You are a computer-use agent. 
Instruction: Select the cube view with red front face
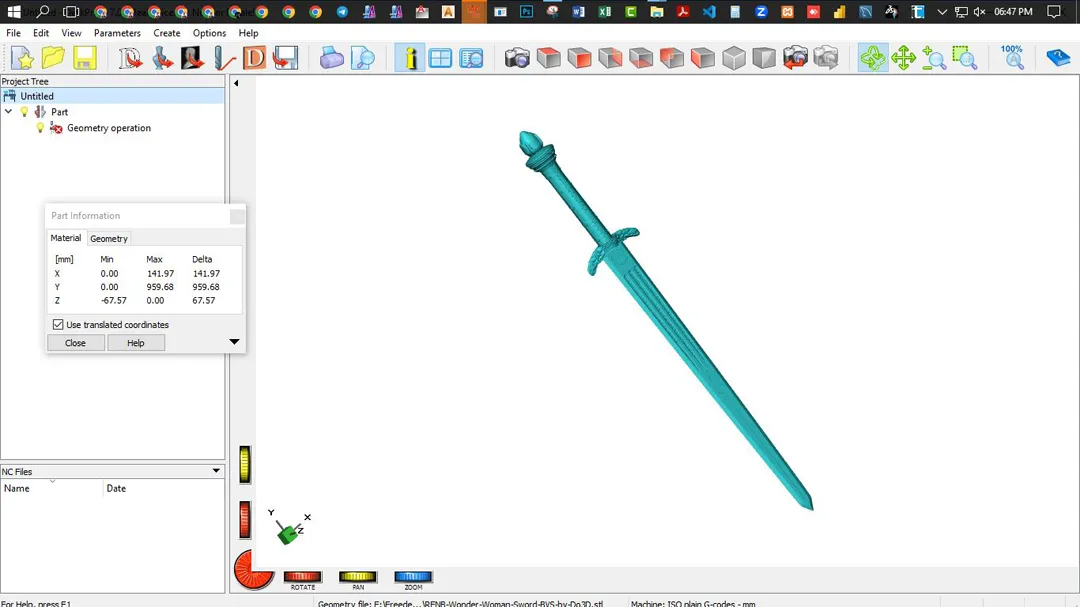point(579,58)
